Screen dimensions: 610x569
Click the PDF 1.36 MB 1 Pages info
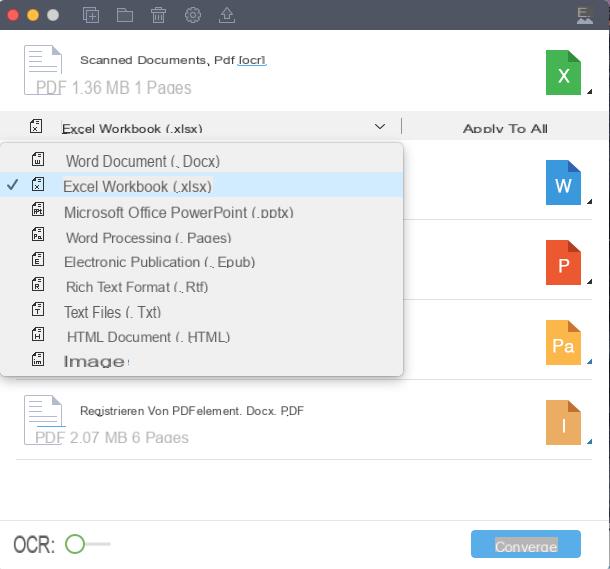(x=113, y=88)
